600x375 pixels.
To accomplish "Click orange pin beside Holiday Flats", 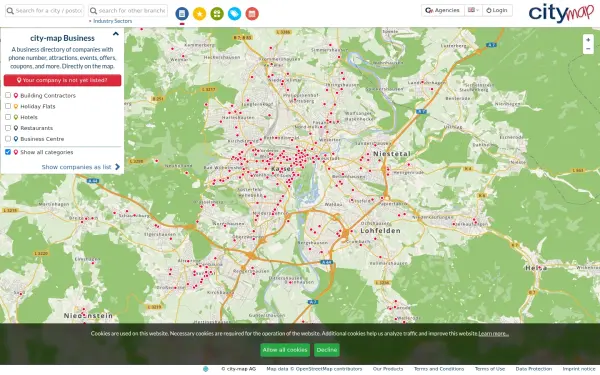I will point(16,106).
